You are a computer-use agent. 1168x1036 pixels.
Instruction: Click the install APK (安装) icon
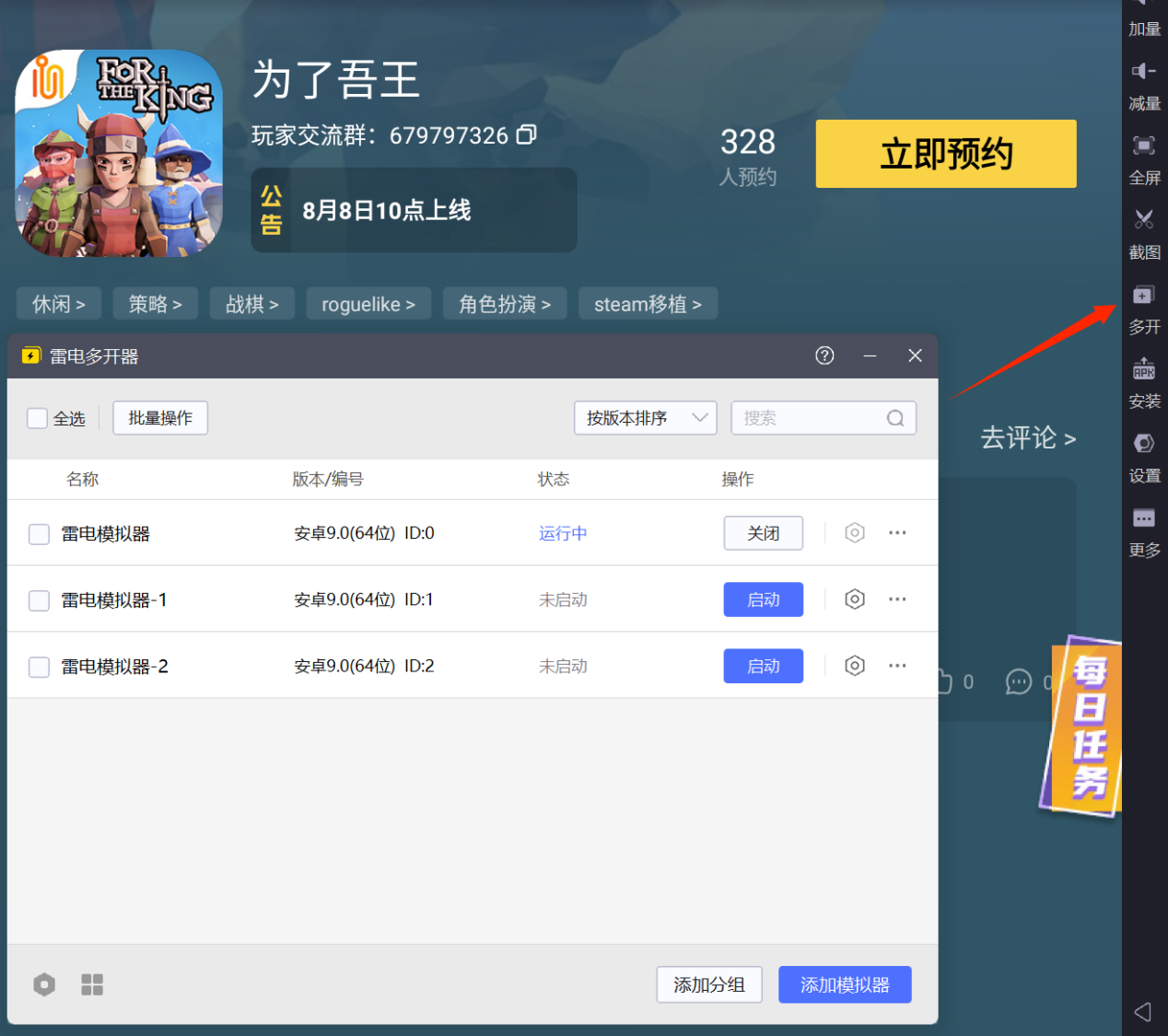(x=1143, y=370)
